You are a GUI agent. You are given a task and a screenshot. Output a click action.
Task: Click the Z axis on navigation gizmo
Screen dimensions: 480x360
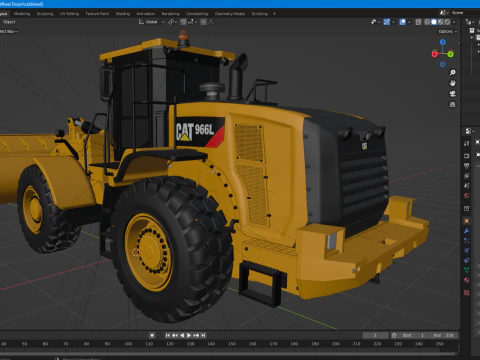443,42
